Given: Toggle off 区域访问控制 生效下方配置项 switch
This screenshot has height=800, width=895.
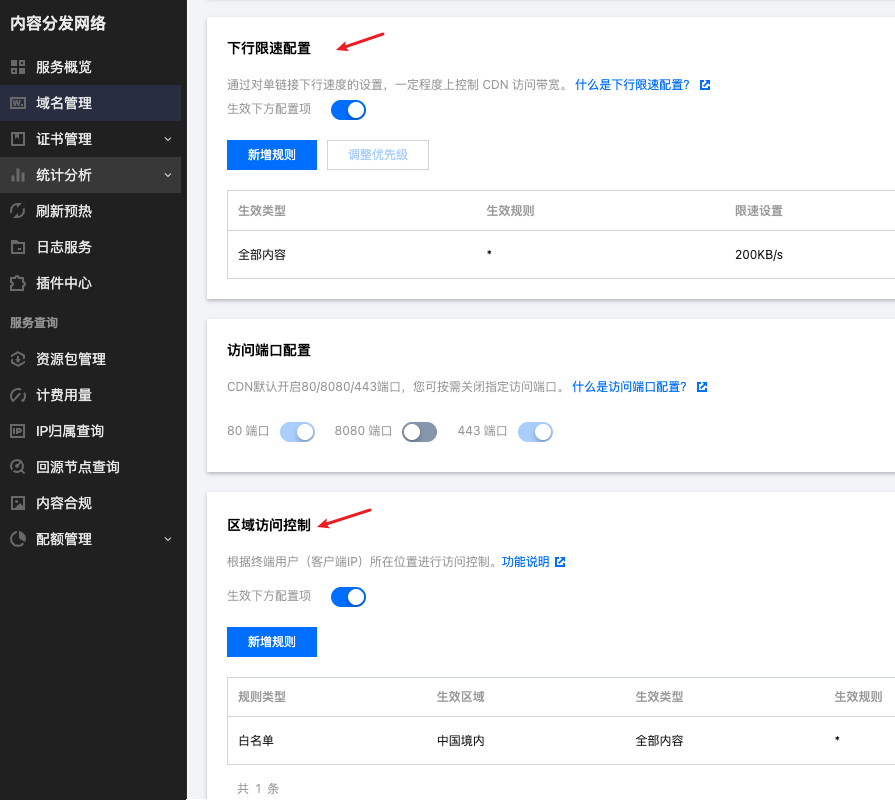Looking at the screenshot, I should pos(348,597).
